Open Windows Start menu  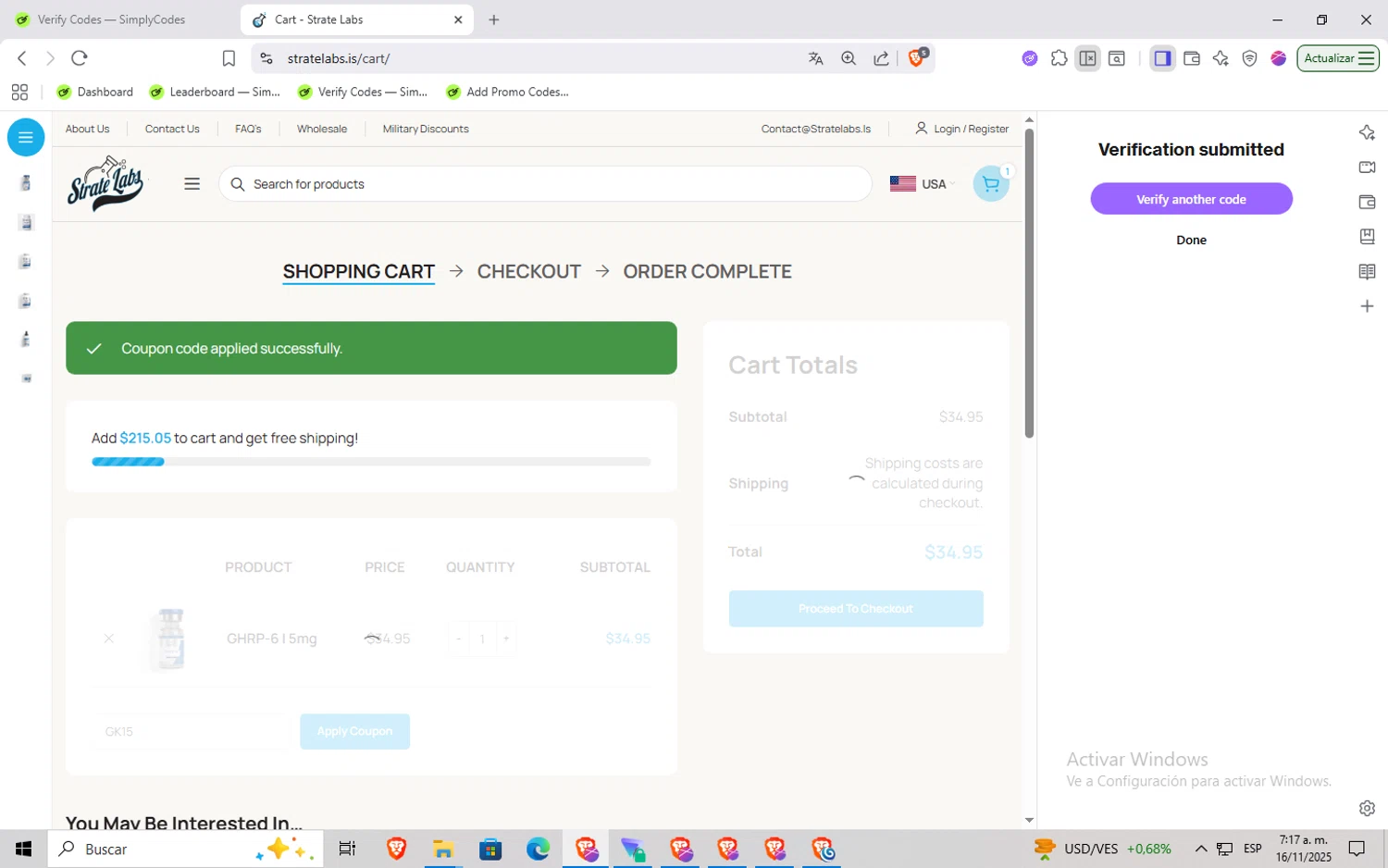23,849
